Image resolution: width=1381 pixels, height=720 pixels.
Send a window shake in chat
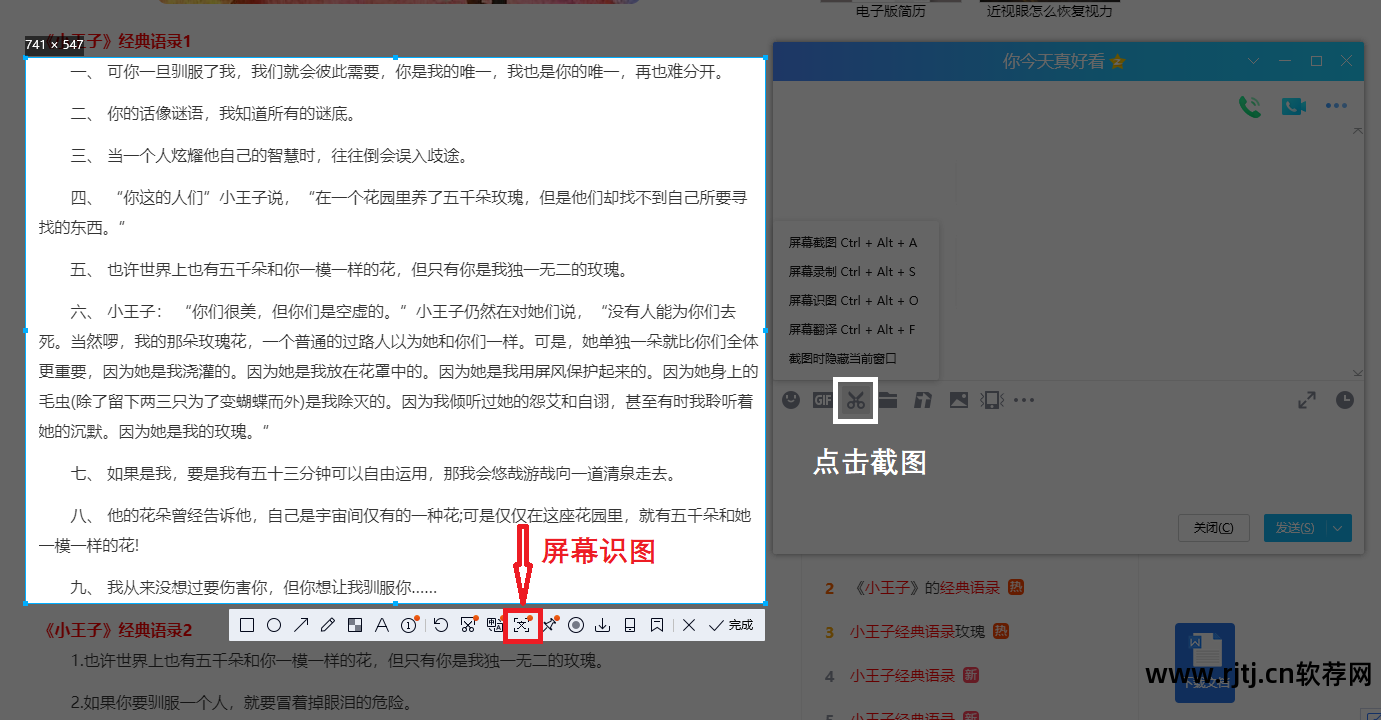[x=991, y=400]
